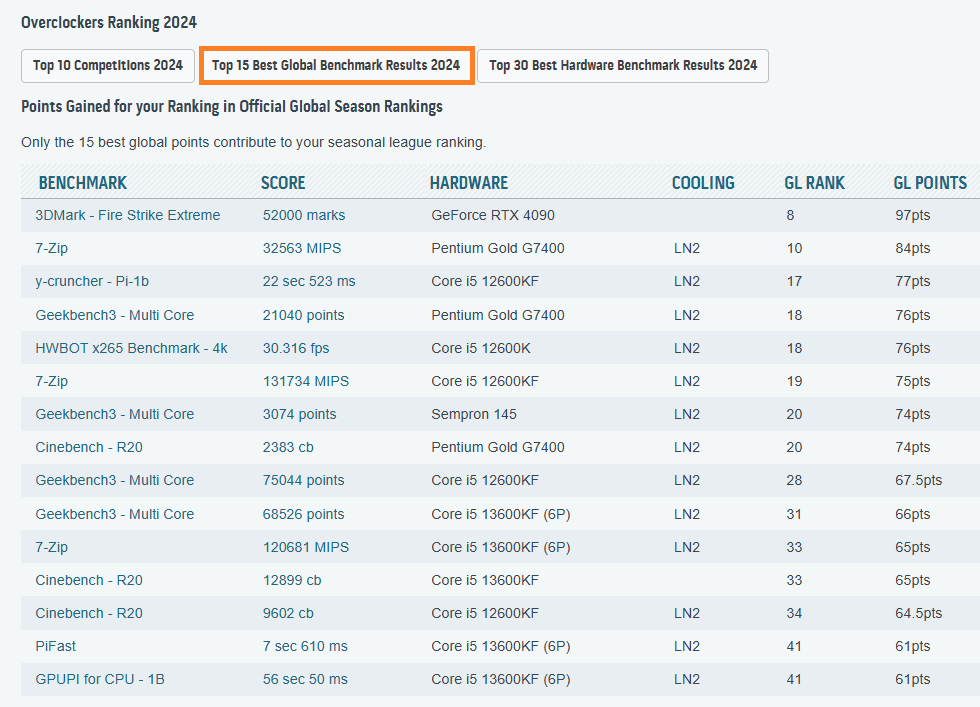Open the y-cruncher - Pi-1b benchmark link

pyautogui.click(x=92, y=281)
